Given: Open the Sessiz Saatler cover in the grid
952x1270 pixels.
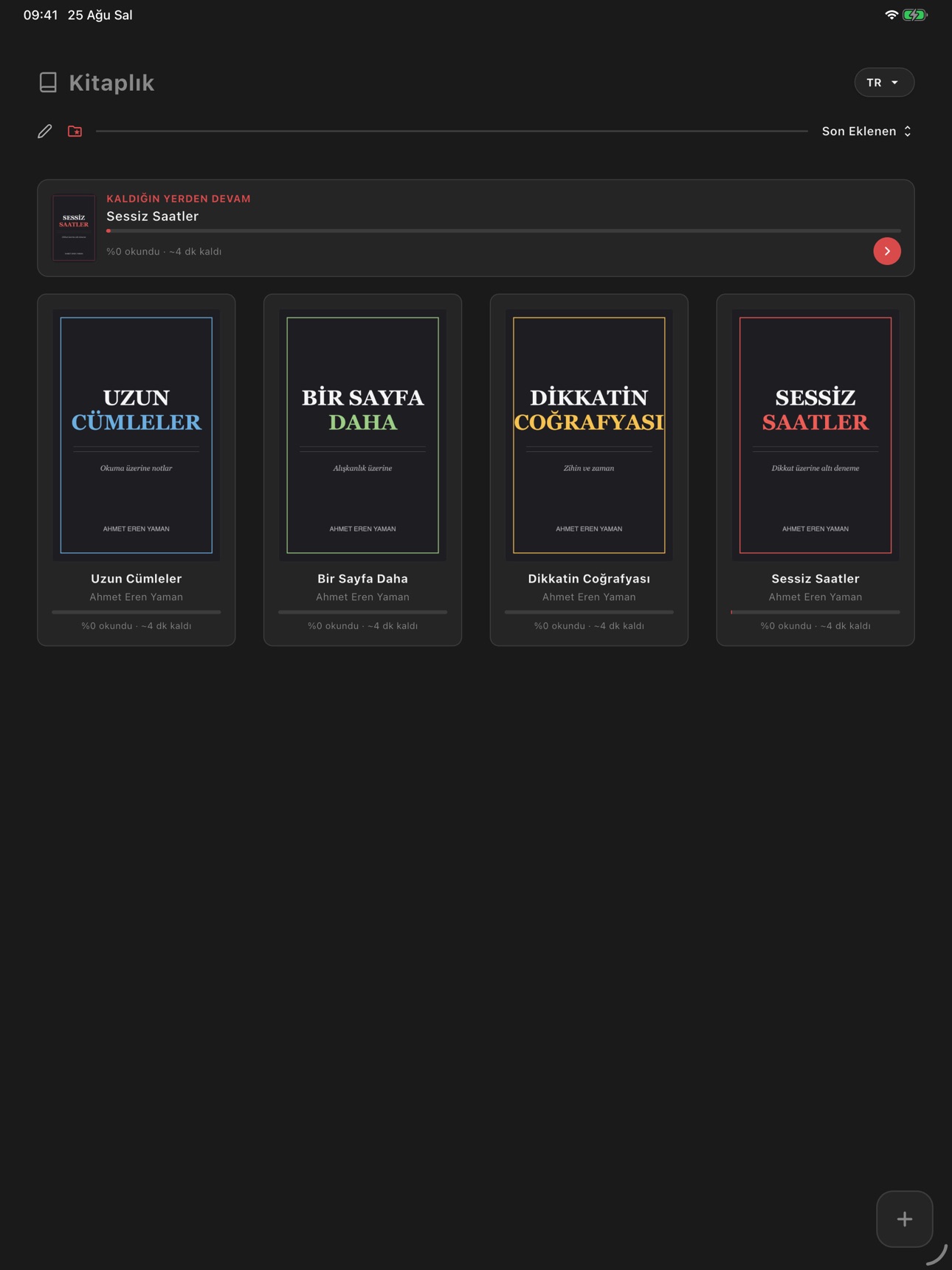Looking at the screenshot, I should [815, 435].
